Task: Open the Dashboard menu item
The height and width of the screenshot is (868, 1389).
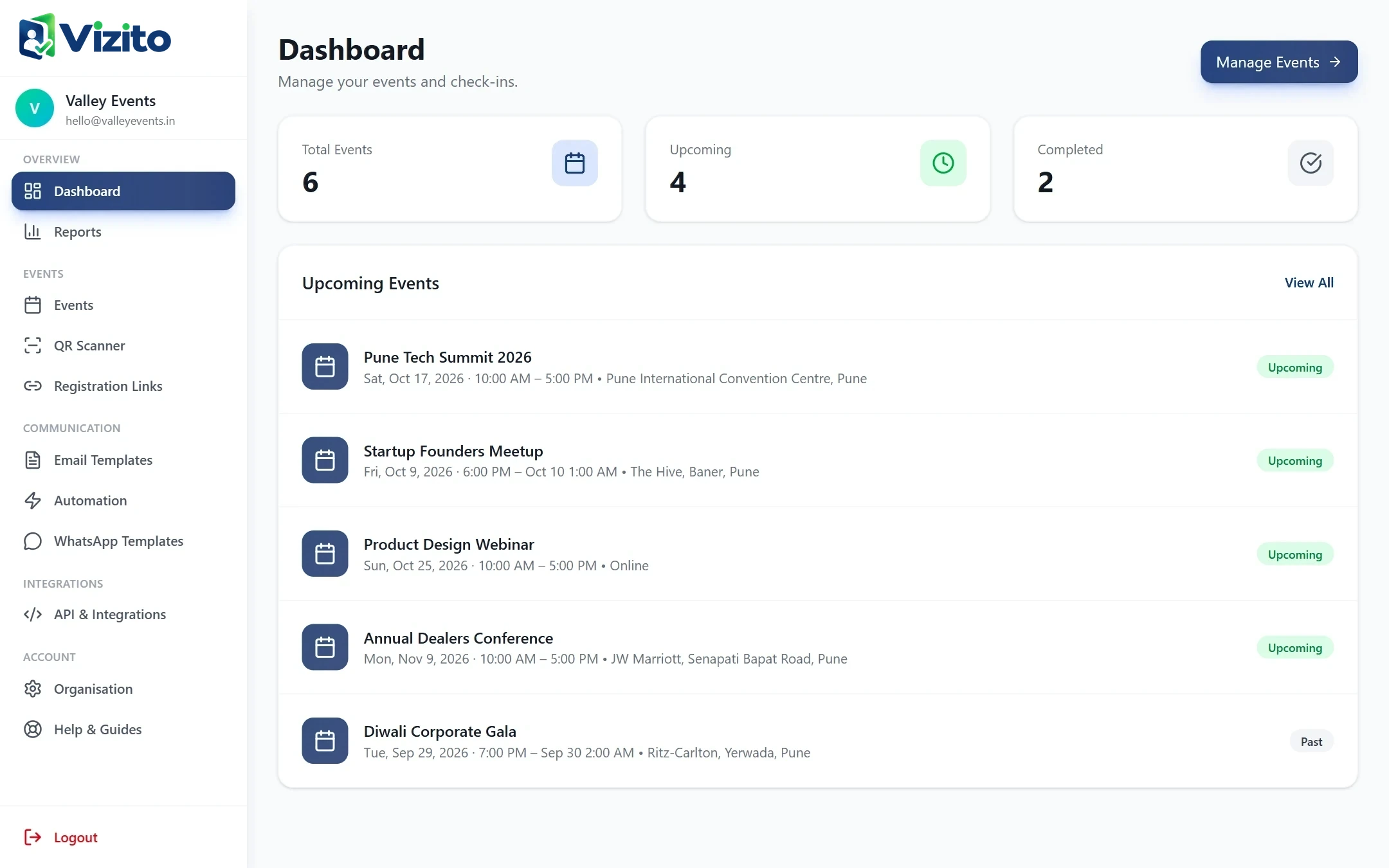Action: [x=123, y=191]
